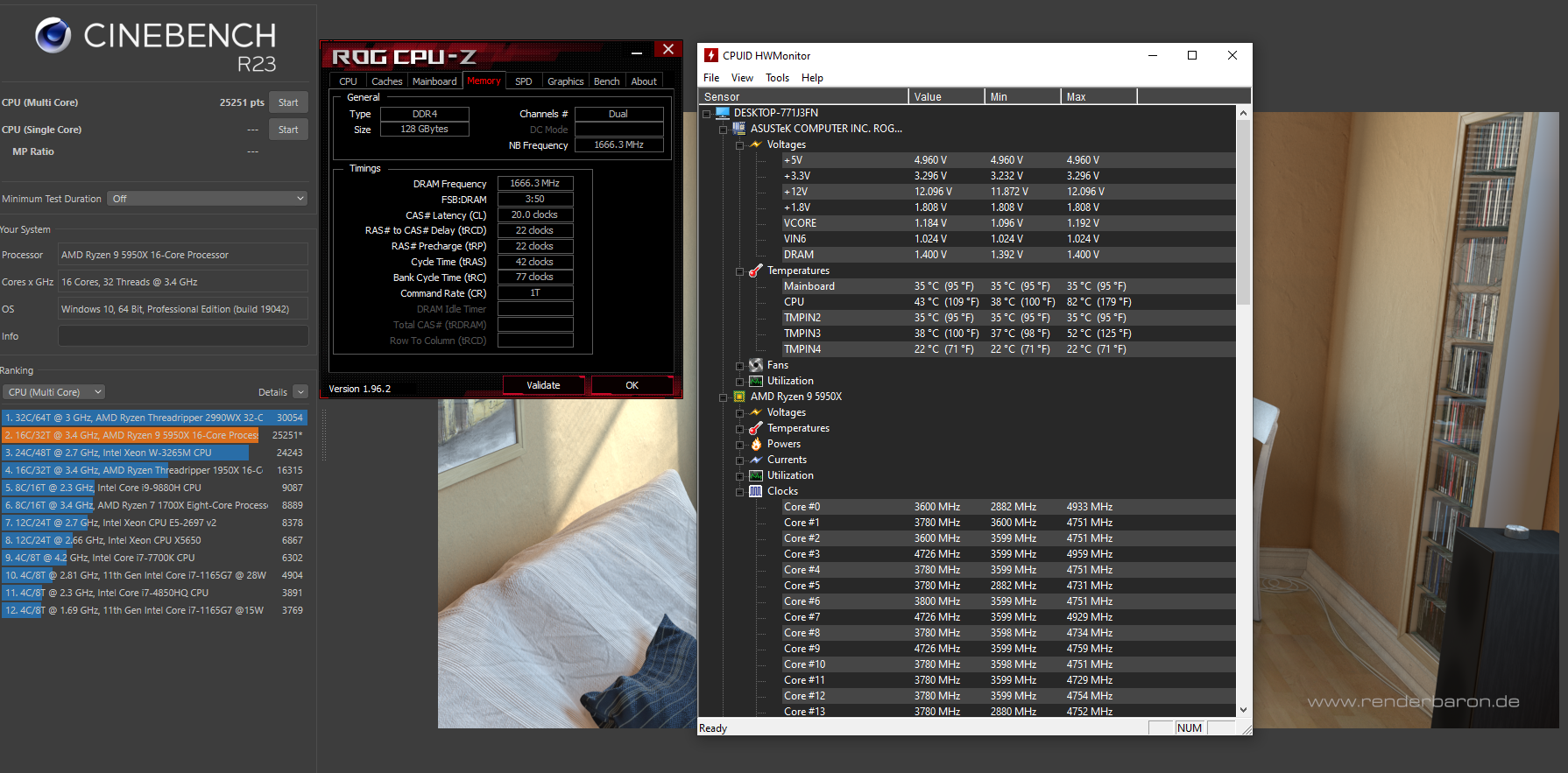The height and width of the screenshot is (773, 1568).
Task: Click the thermometer icon beside Ryzen Temperatures
Action: [x=756, y=428]
